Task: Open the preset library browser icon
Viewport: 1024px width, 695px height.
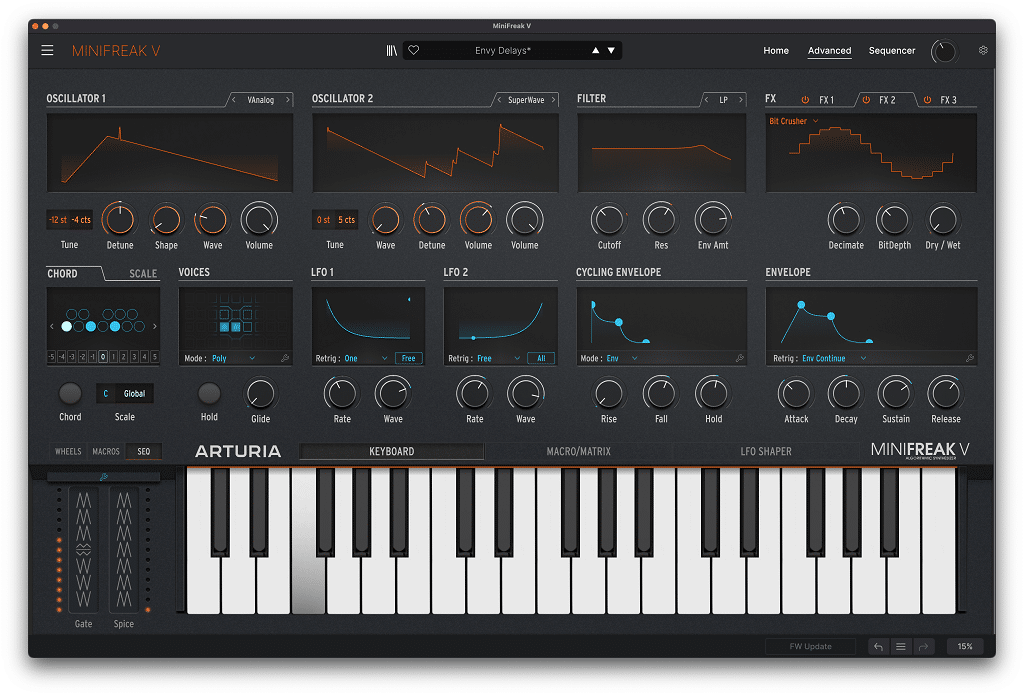Action: (x=391, y=50)
